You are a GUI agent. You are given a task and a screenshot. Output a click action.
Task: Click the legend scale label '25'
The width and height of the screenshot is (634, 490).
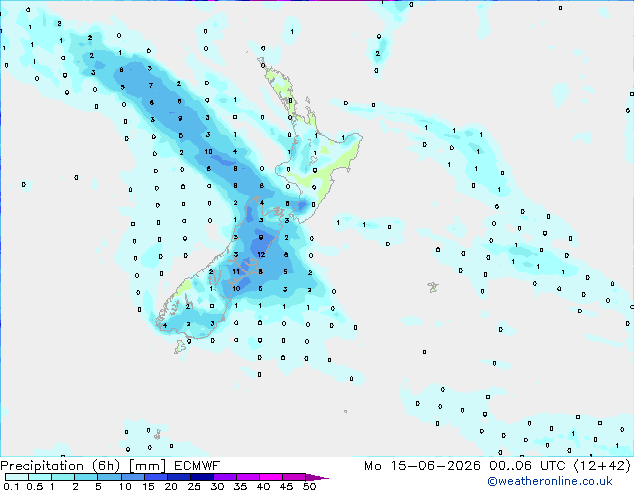[x=194, y=486]
